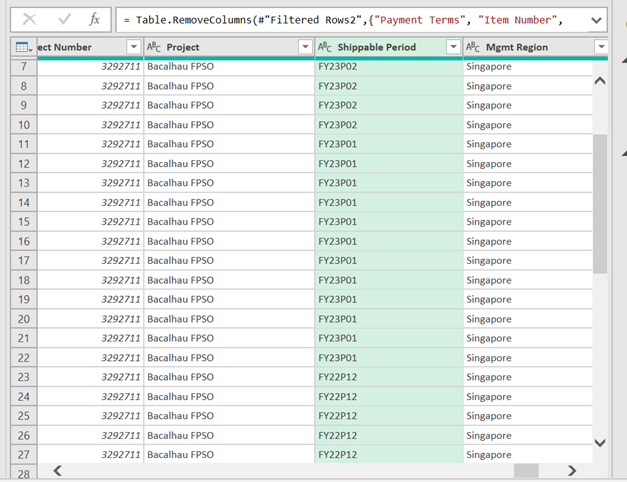This screenshot has width=627, height=482.
Task: Click the FY22P12 cell in row 23
Action: [389, 377]
